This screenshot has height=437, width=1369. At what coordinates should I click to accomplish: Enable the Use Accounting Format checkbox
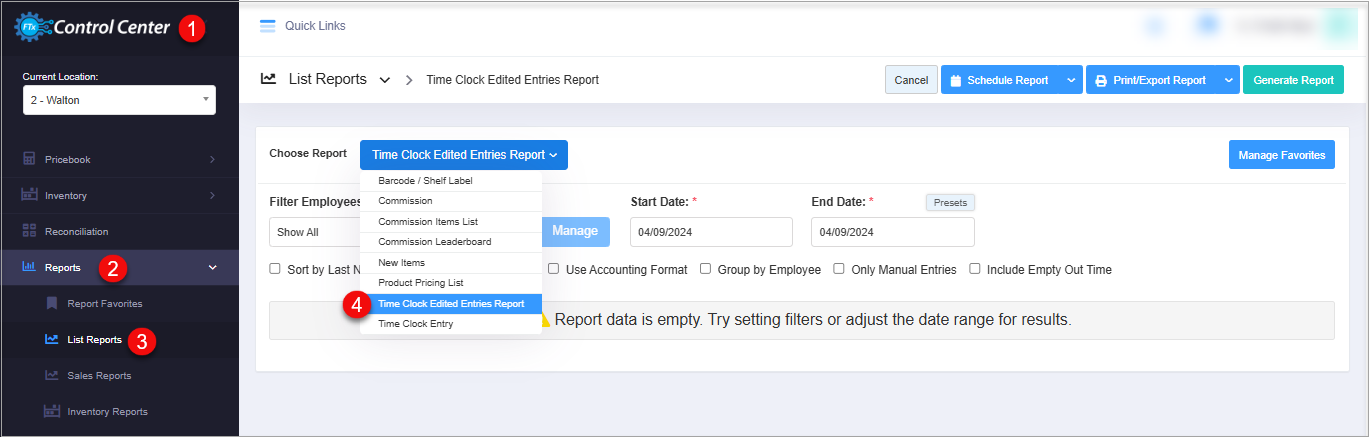pos(554,269)
